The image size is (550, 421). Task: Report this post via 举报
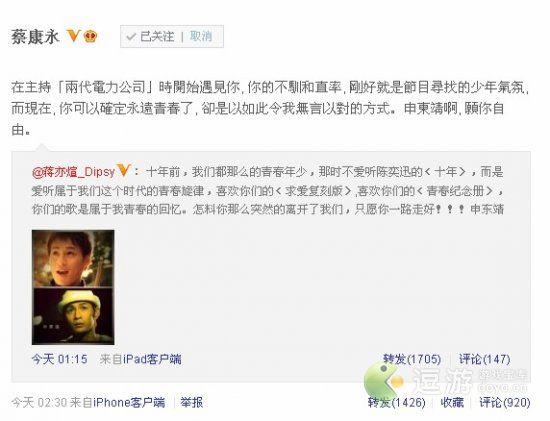point(192,402)
